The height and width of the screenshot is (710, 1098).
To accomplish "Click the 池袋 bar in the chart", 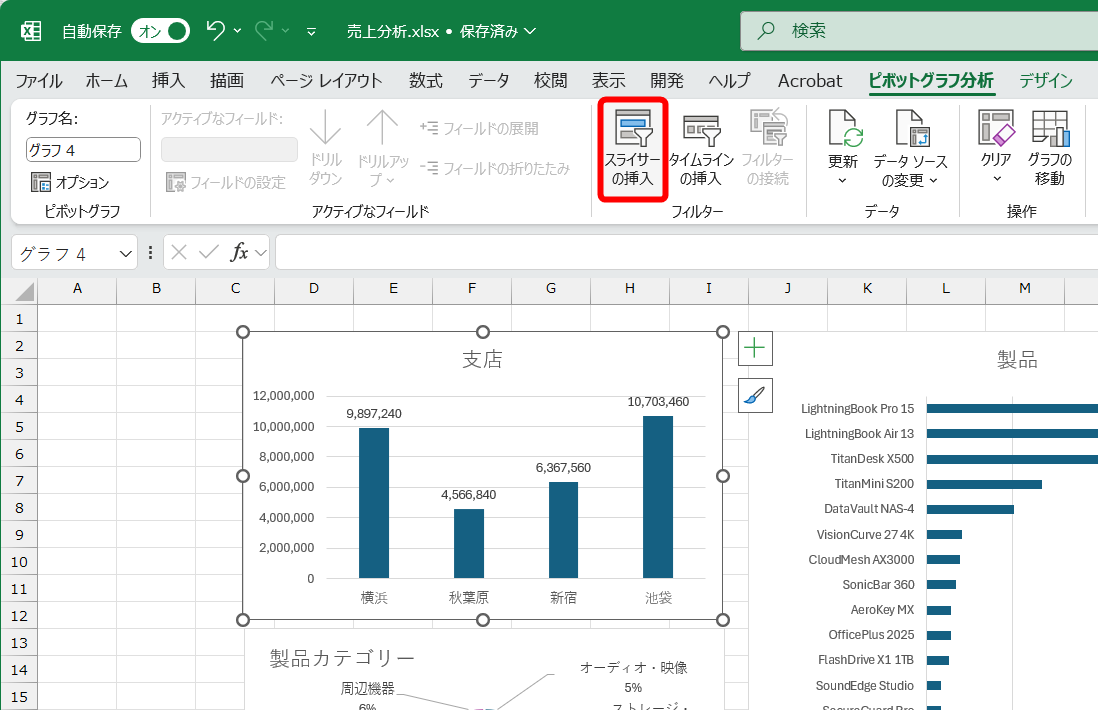I will click(x=658, y=497).
